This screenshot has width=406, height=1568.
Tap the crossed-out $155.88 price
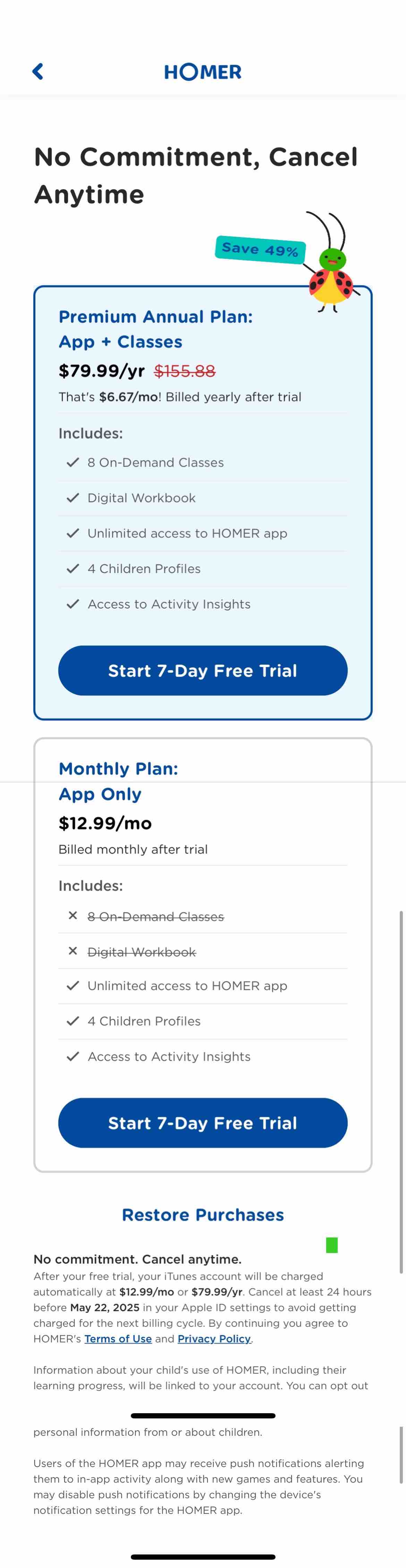(185, 371)
